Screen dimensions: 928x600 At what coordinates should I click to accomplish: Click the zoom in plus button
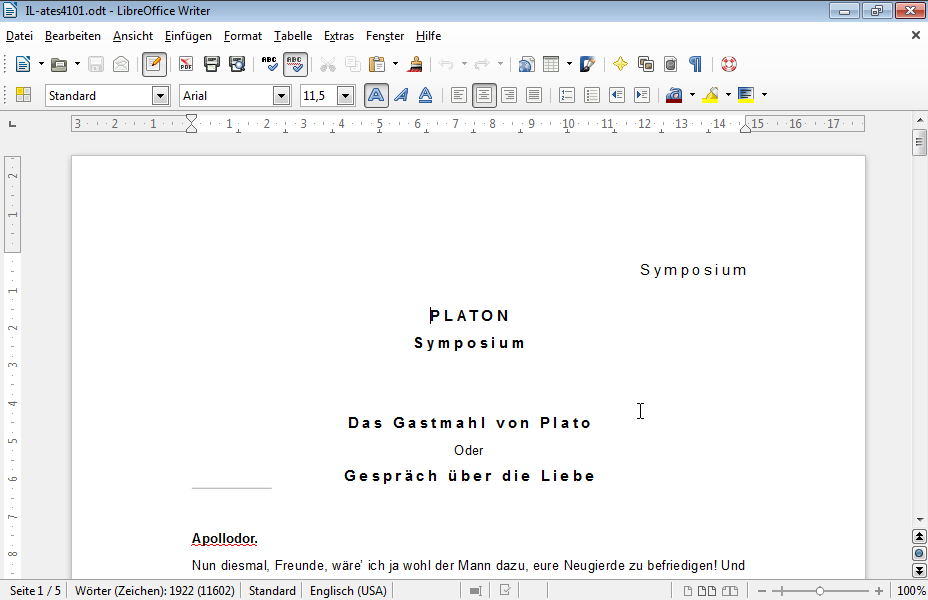point(879,591)
